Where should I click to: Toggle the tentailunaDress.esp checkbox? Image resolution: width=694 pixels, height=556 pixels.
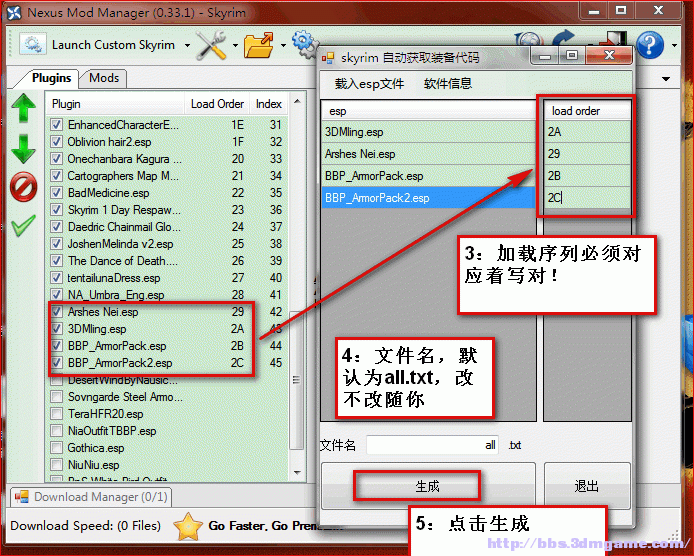tap(57, 278)
